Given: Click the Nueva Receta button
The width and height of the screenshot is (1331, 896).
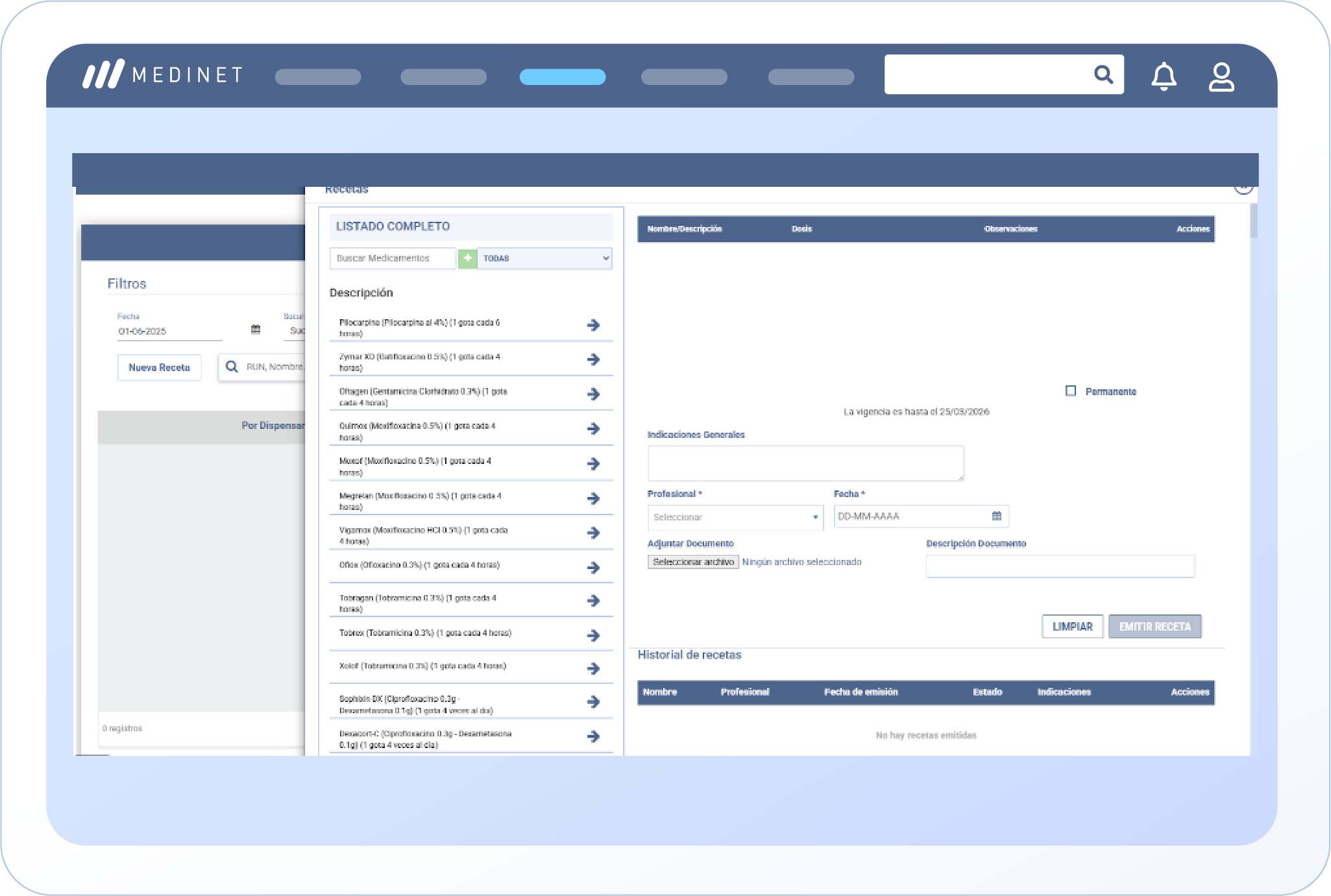Looking at the screenshot, I should [x=159, y=367].
